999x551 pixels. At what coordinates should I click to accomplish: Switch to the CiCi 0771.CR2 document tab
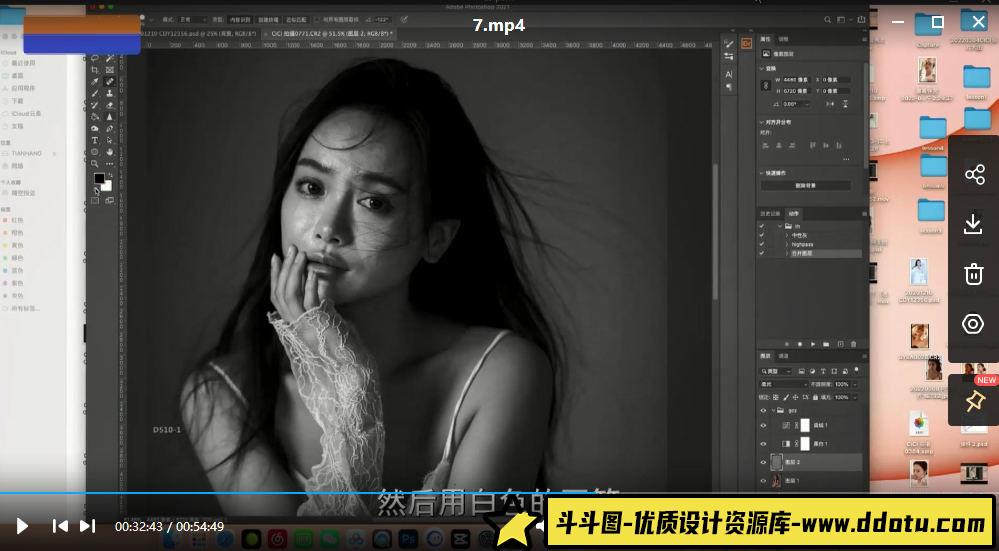331,32
